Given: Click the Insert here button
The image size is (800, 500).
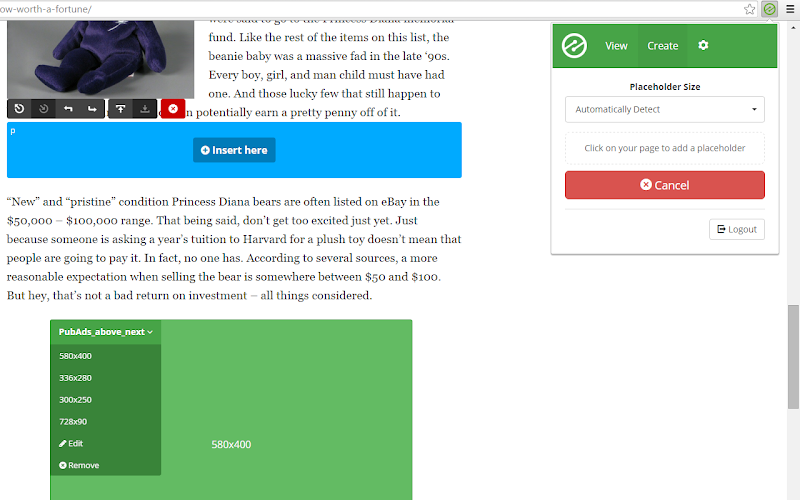Looking at the screenshot, I should point(234,150).
